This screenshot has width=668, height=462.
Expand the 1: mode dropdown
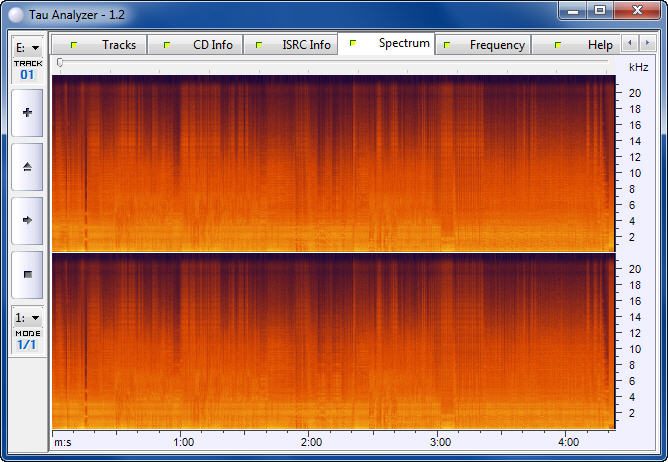27,317
